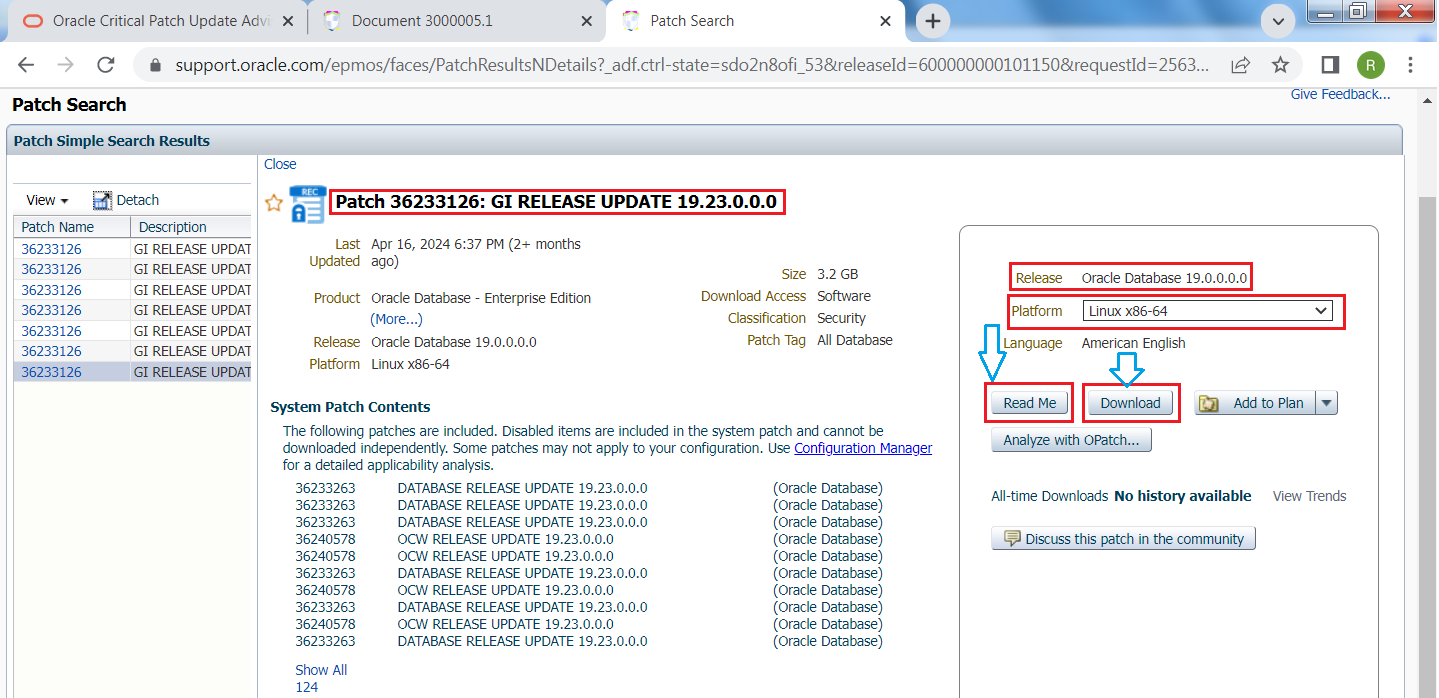Click the patch title 'Patch 36233126: GI RELEASE UPDATE 19.23.0.0.0'
Viewport: 1439px width, 698px height.
(x=556, y=202)
